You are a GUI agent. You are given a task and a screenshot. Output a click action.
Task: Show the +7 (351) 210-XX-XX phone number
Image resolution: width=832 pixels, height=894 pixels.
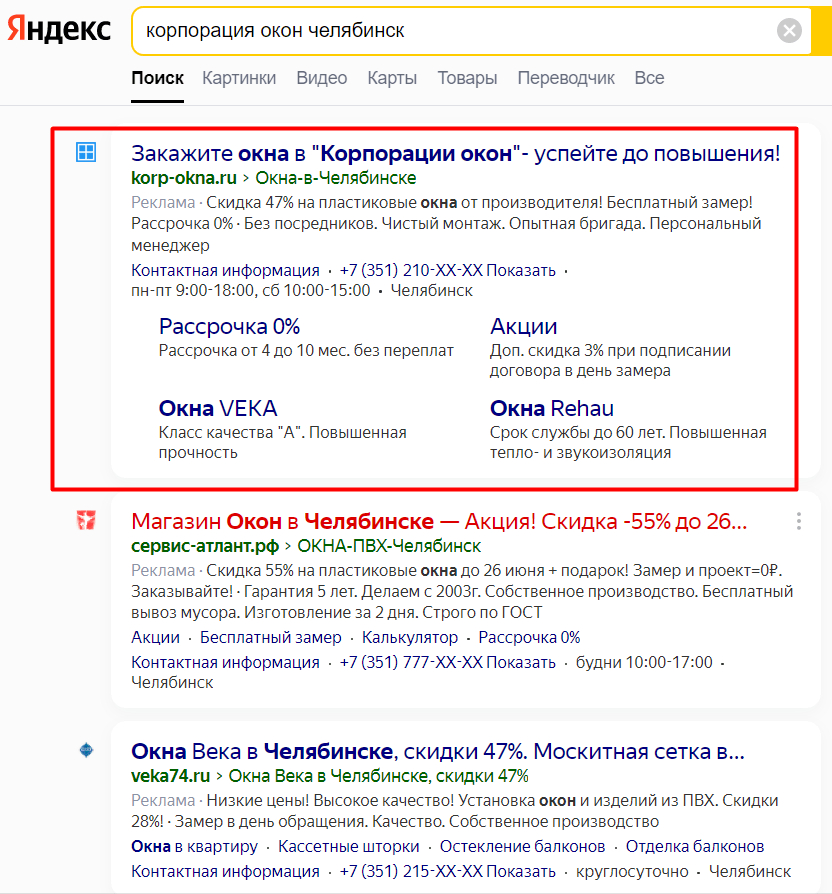click(448, 270)
